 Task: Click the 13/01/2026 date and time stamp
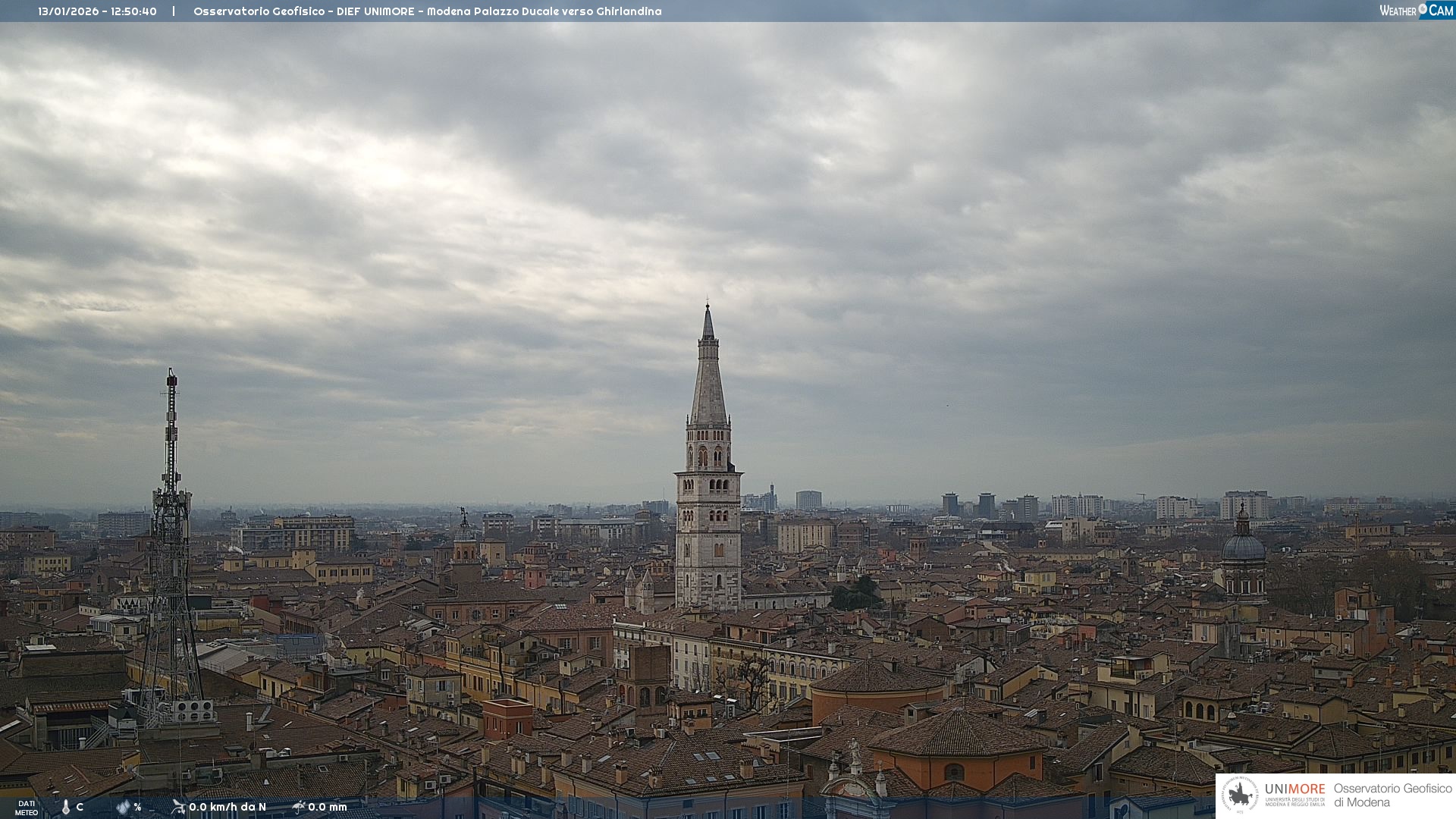[98, 11]
